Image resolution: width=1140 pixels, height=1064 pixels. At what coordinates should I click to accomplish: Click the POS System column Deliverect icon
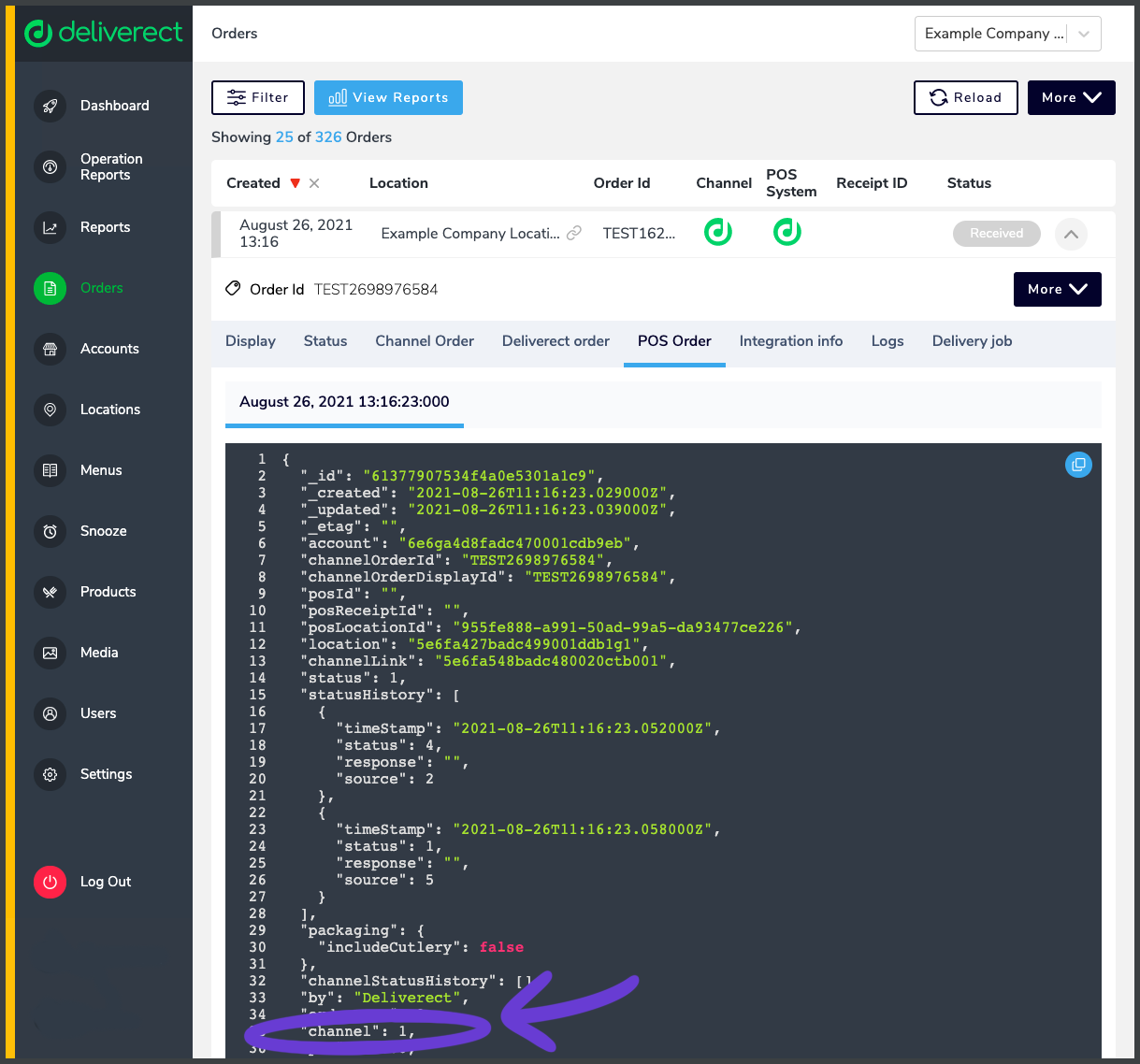tap(787, 232)
